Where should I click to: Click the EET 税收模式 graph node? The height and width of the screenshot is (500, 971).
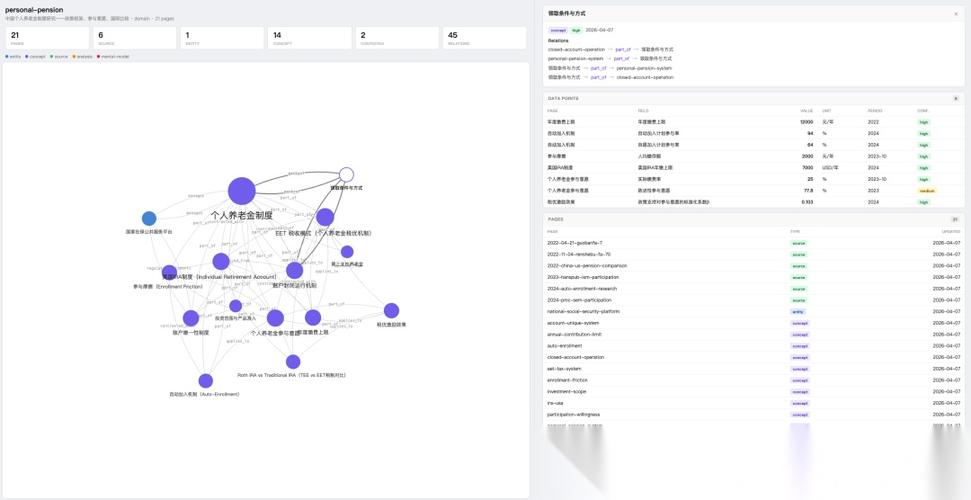point(325,217)
